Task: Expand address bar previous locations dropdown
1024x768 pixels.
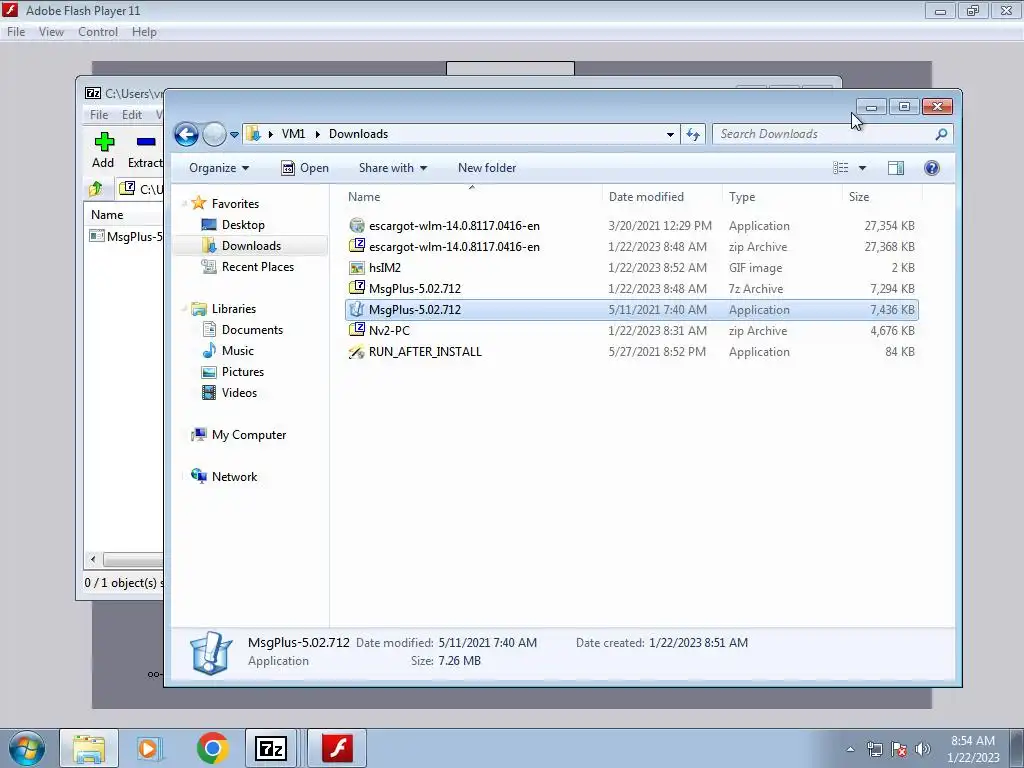Action: pos(670,135)
